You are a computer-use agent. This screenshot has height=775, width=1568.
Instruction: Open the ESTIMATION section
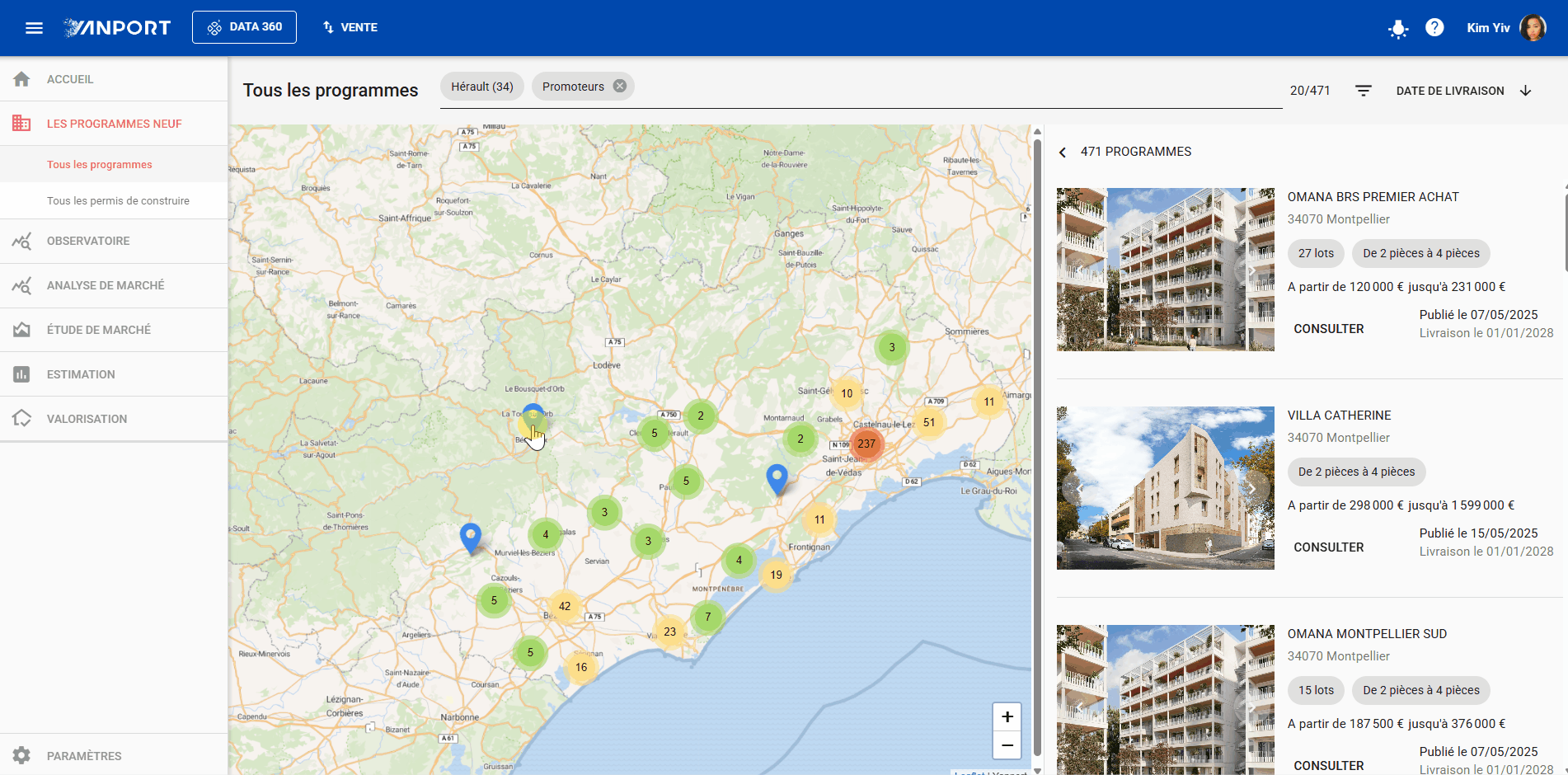point(114,374)
